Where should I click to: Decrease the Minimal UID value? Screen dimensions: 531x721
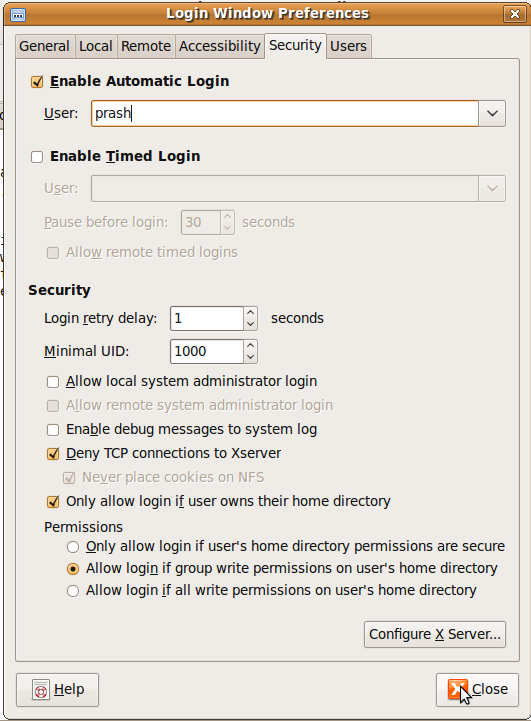pos(250,357)
